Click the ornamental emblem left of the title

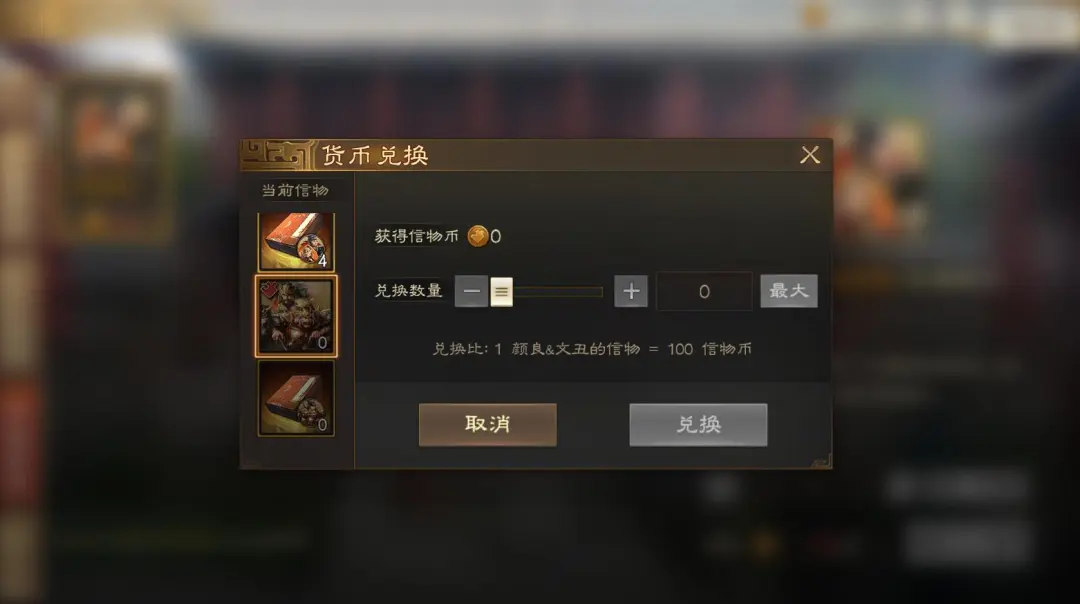tap(278, 156)
